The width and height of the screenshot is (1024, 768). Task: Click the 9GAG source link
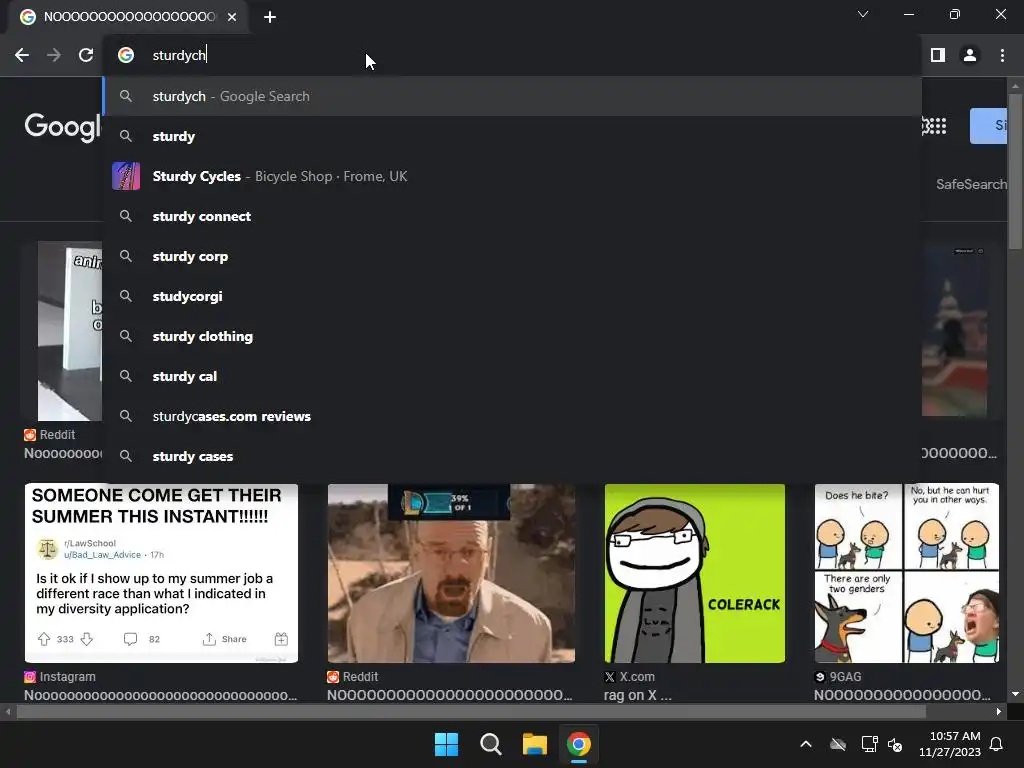[x=838, y=677]
